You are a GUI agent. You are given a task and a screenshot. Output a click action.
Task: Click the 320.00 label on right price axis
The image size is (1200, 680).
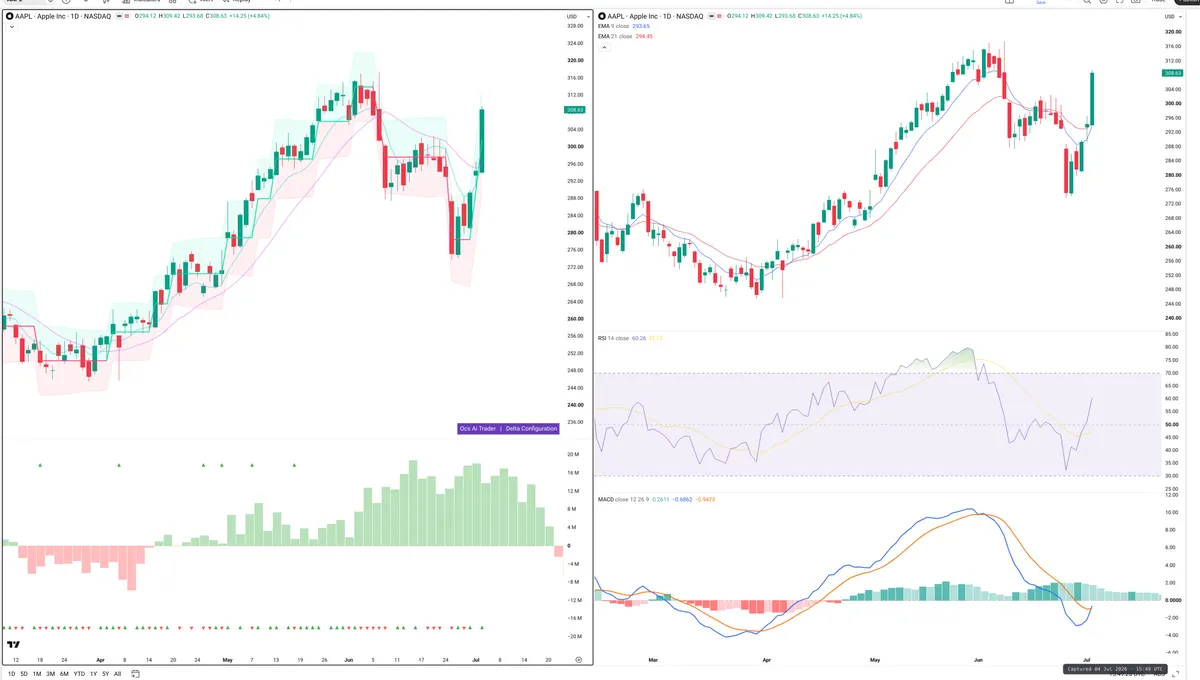tap(1172, 32)
